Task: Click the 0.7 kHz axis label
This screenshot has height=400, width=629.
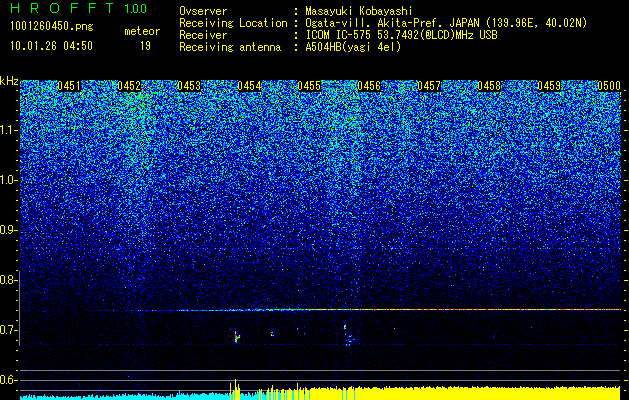Action: click(x=9, y=330)
